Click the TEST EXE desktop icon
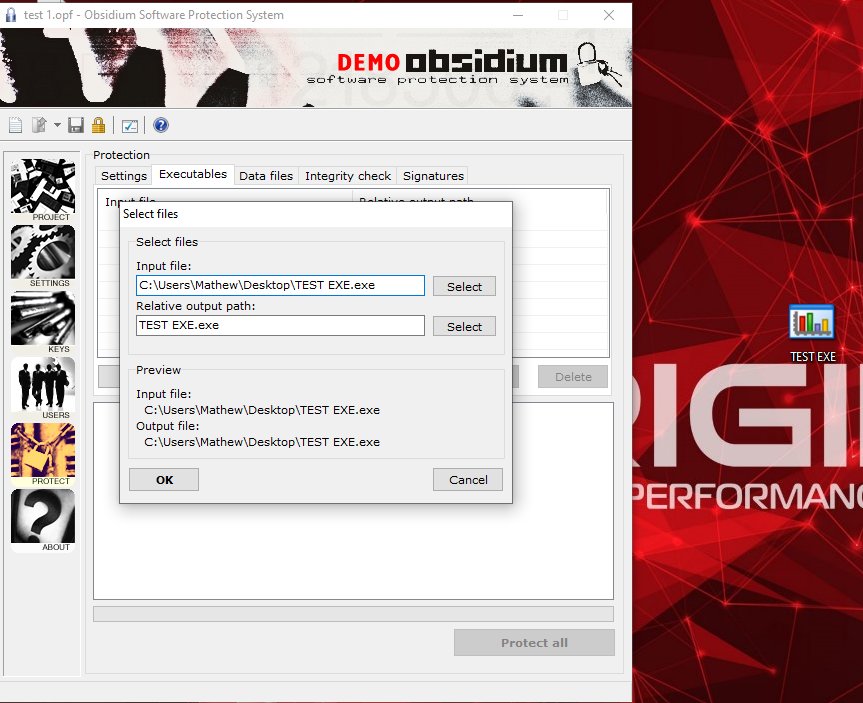 [x=812, y=334]
